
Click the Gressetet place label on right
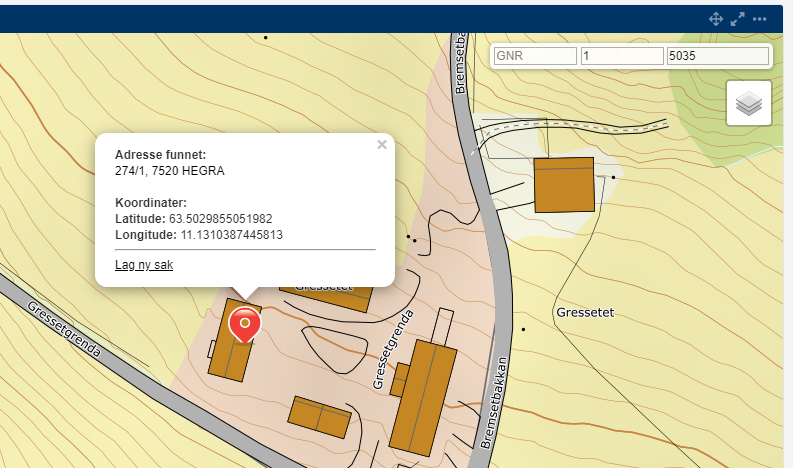[584, 313]
